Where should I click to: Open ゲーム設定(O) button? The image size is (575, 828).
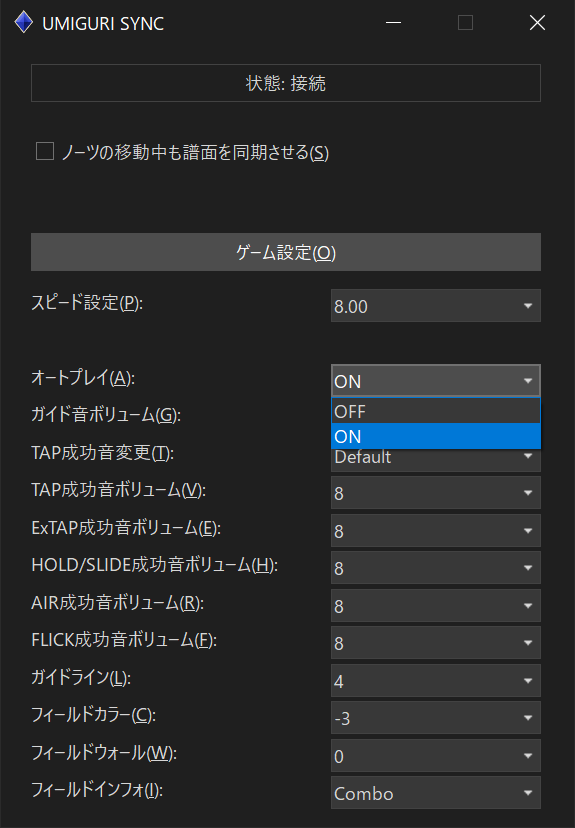[x=286, y=252]
